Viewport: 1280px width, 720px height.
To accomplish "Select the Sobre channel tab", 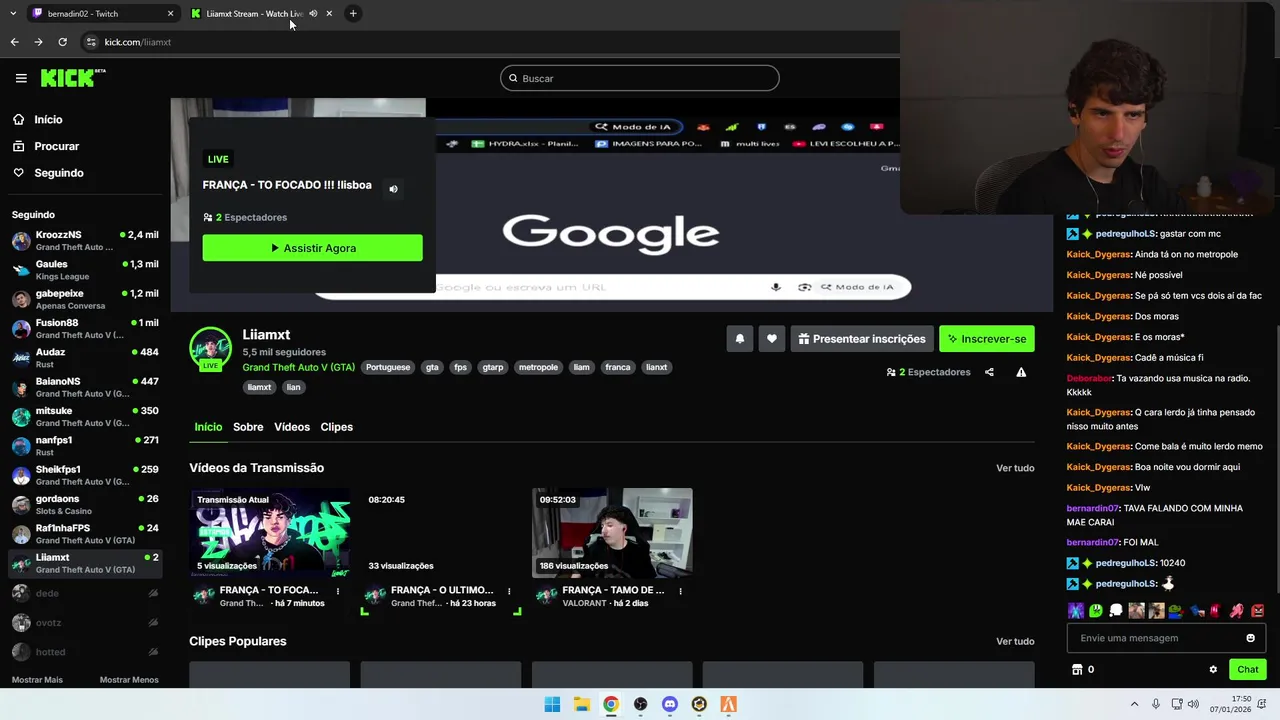I will (x=248, y=427).
